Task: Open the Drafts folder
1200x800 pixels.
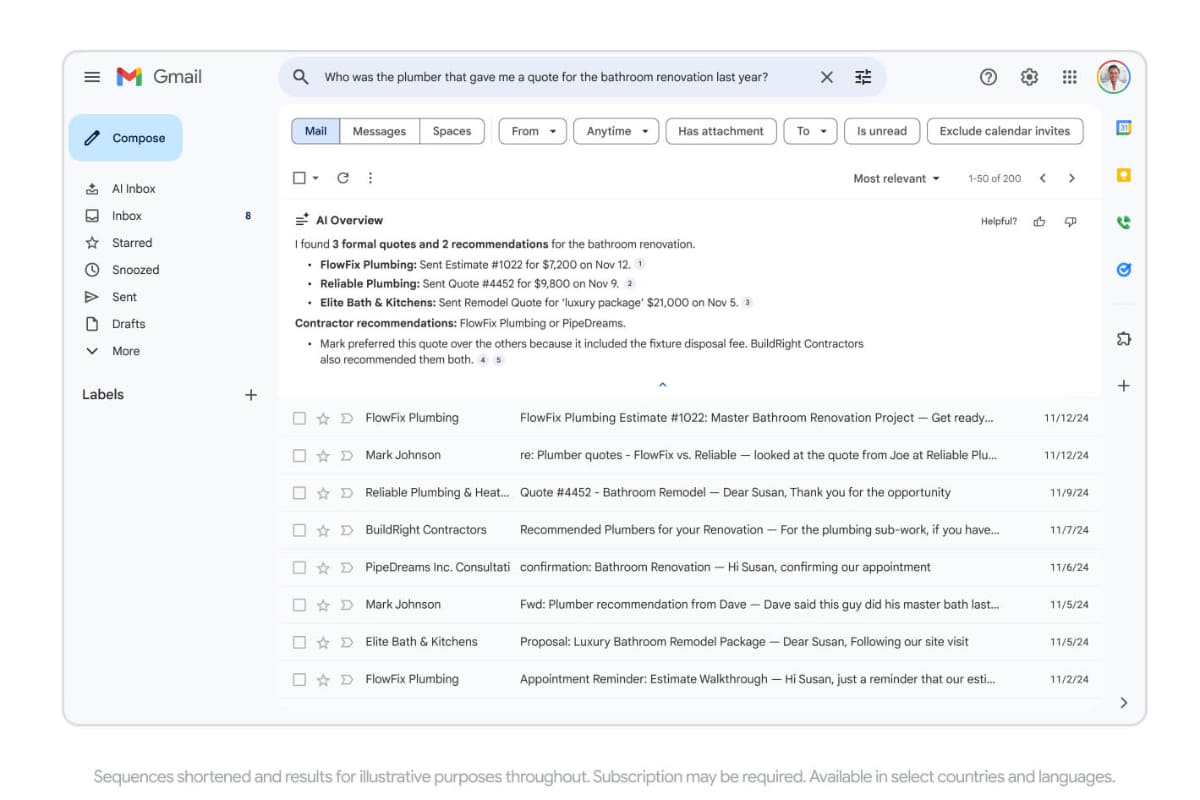Action: click(128, 324)
